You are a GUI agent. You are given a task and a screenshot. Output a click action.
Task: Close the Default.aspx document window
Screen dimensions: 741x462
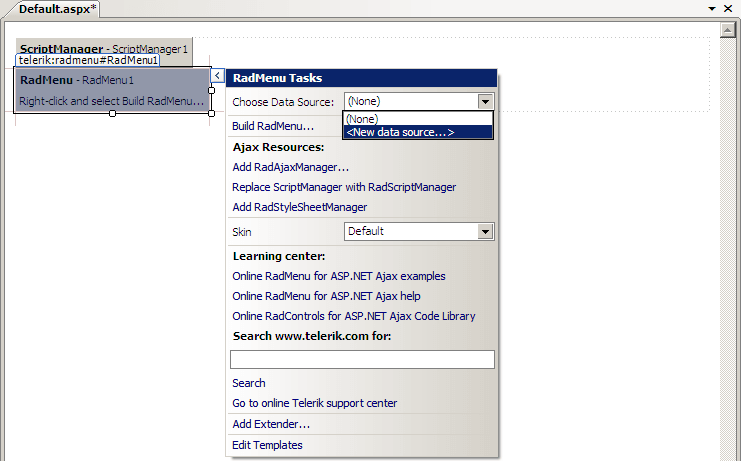click(728, 9)
